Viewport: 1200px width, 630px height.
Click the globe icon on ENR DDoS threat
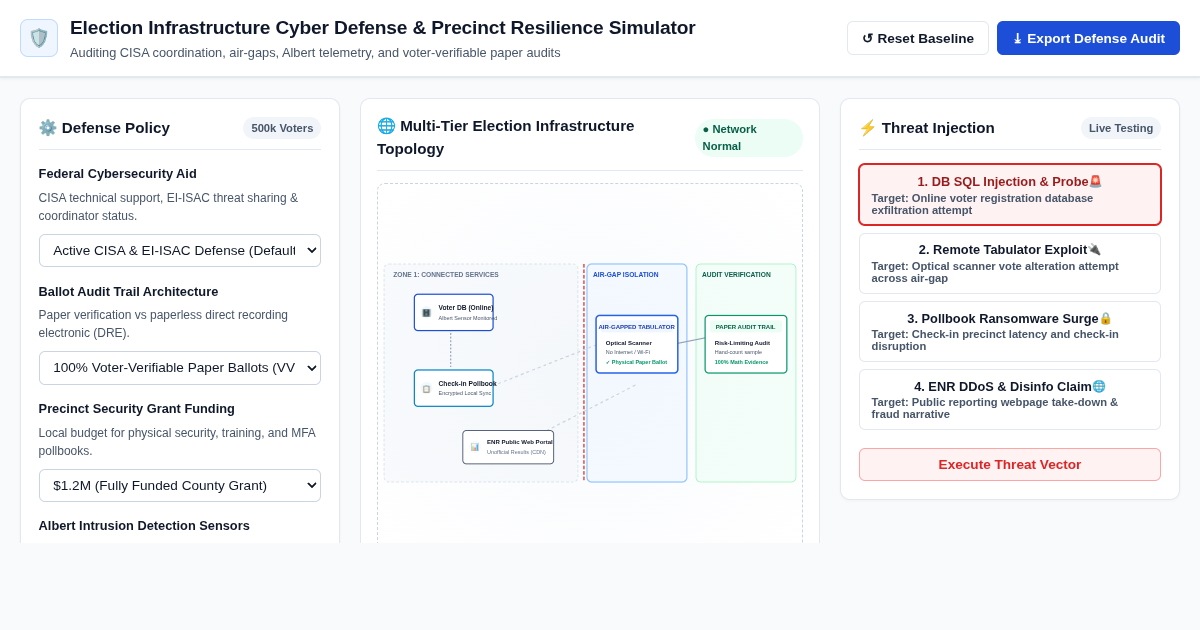(1099, 387)
